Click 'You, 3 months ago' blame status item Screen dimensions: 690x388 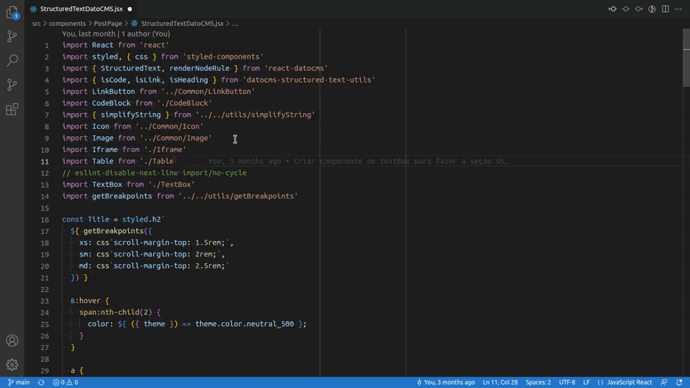(x=445, y=382)
